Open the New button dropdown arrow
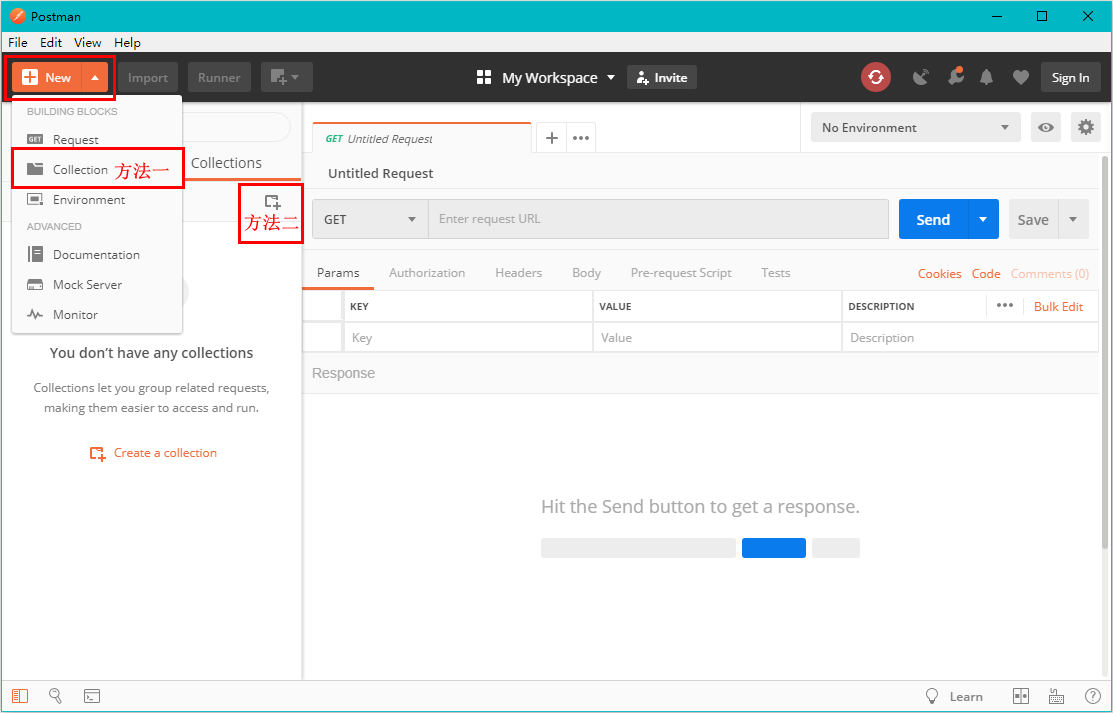Viewport: 1113px width, 713px height. pyautogui.click(x=95, y=77)
